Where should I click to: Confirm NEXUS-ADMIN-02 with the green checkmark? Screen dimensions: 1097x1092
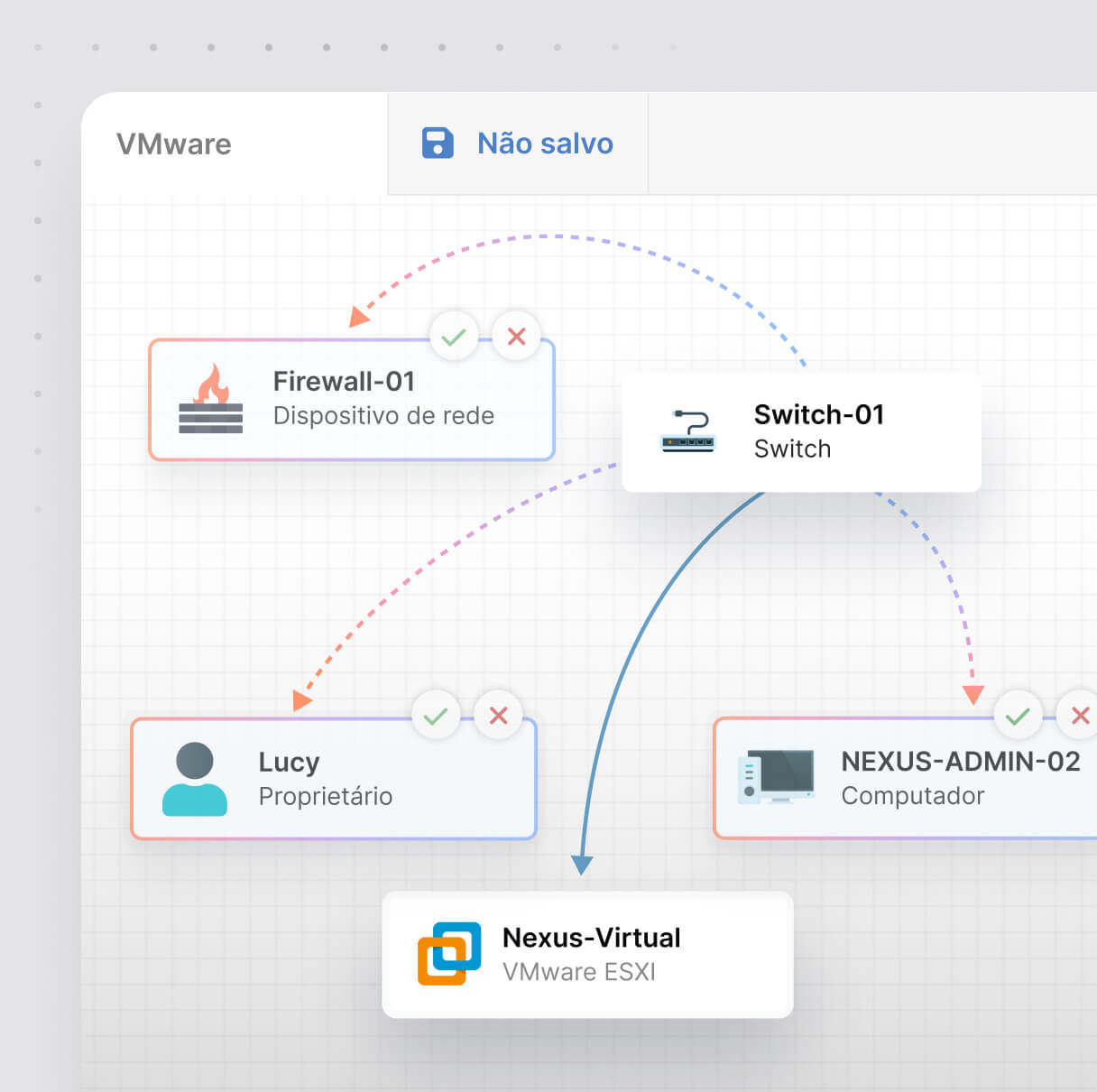coord(1018,716)
